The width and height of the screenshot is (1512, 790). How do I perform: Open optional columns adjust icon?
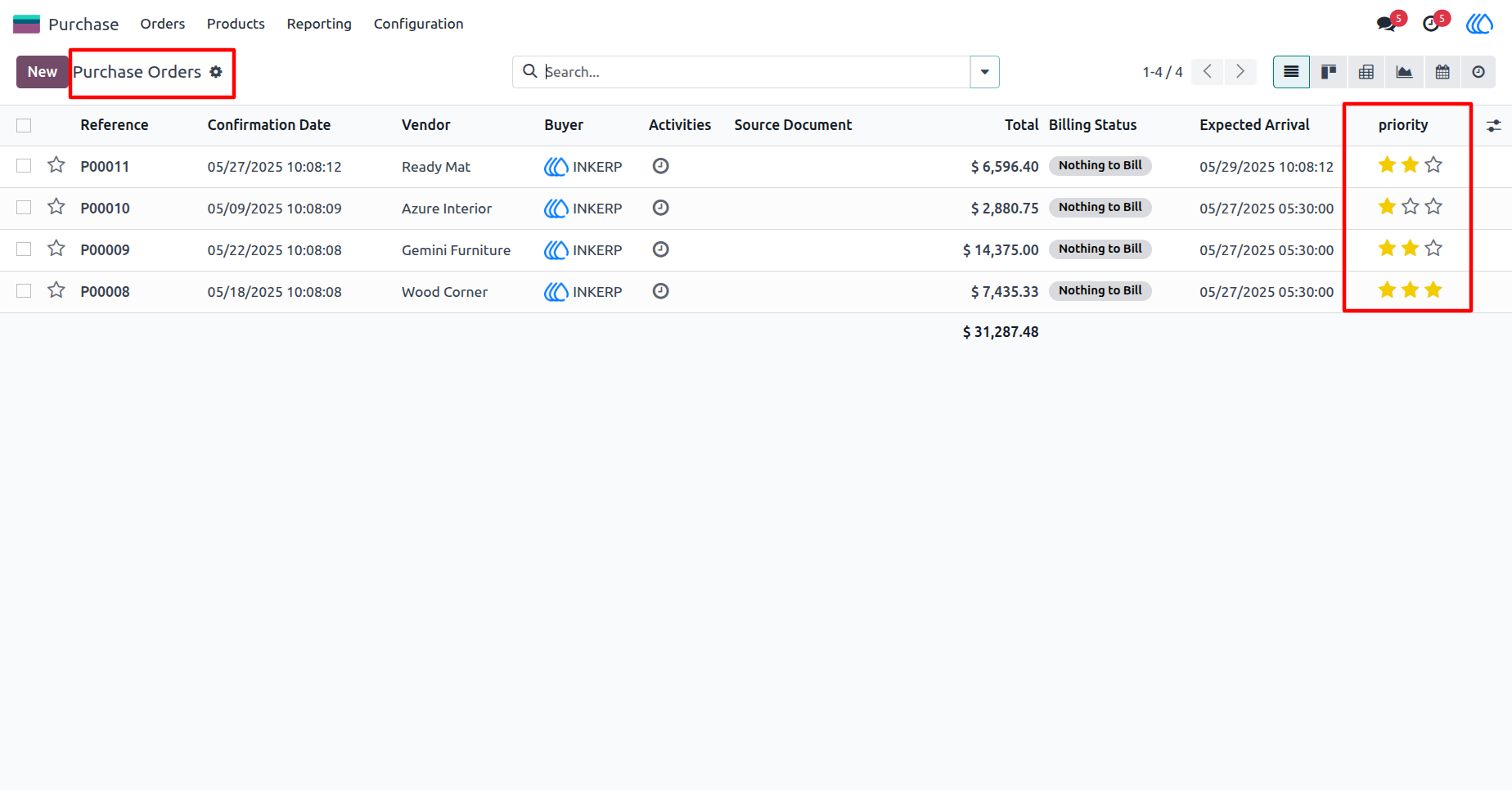click(x=1494, y=126)
